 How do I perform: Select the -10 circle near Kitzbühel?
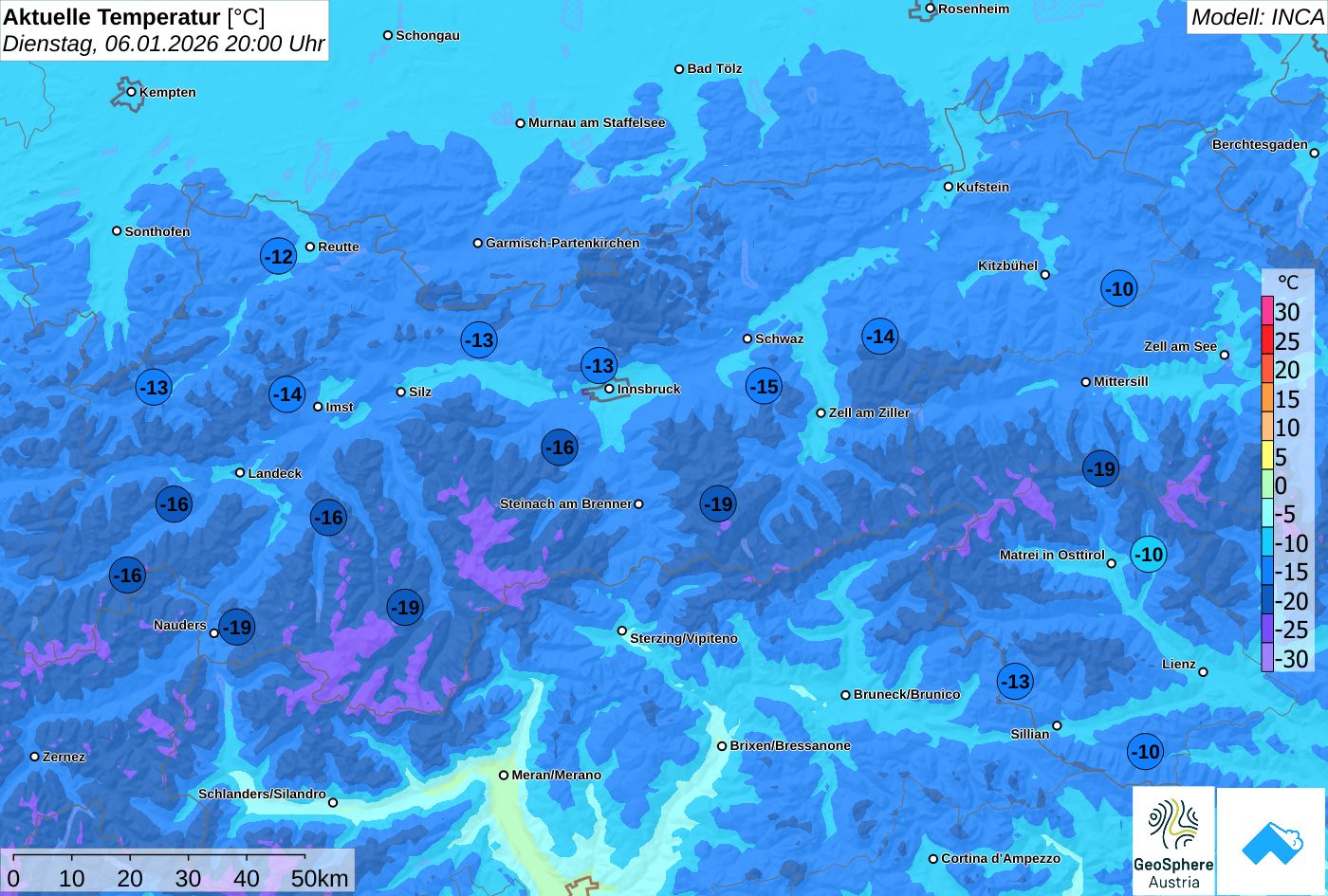pyautogui.click(x=1119, y=288)
